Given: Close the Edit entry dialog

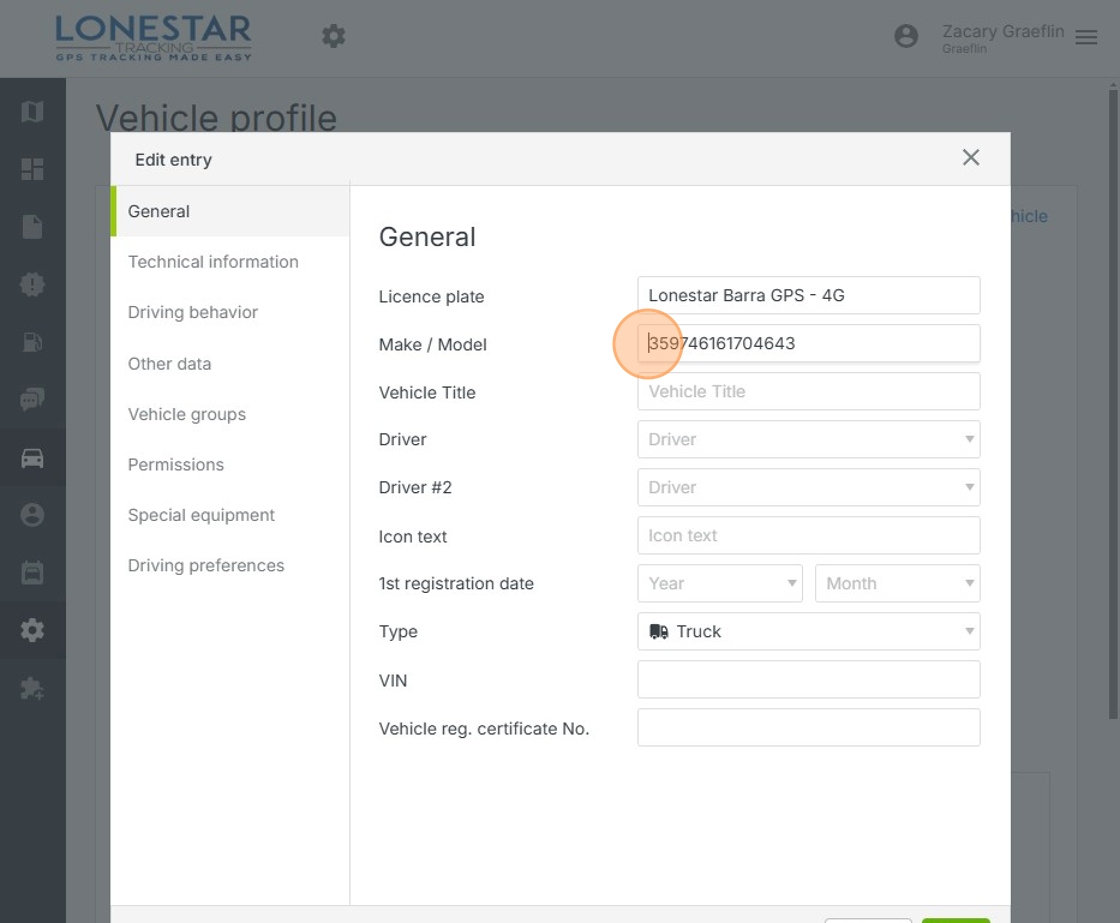Looking at the screenshot, I should click(x=970, y=158).
